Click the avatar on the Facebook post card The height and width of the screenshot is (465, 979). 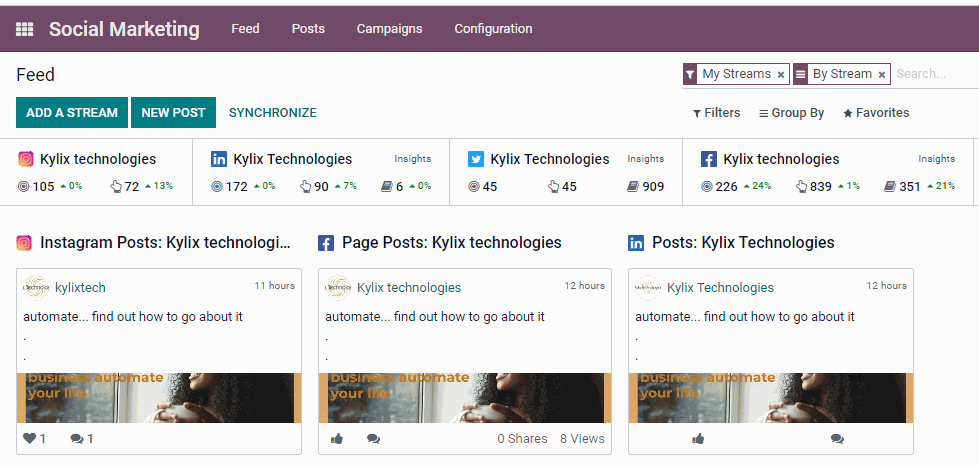point(338,288)
